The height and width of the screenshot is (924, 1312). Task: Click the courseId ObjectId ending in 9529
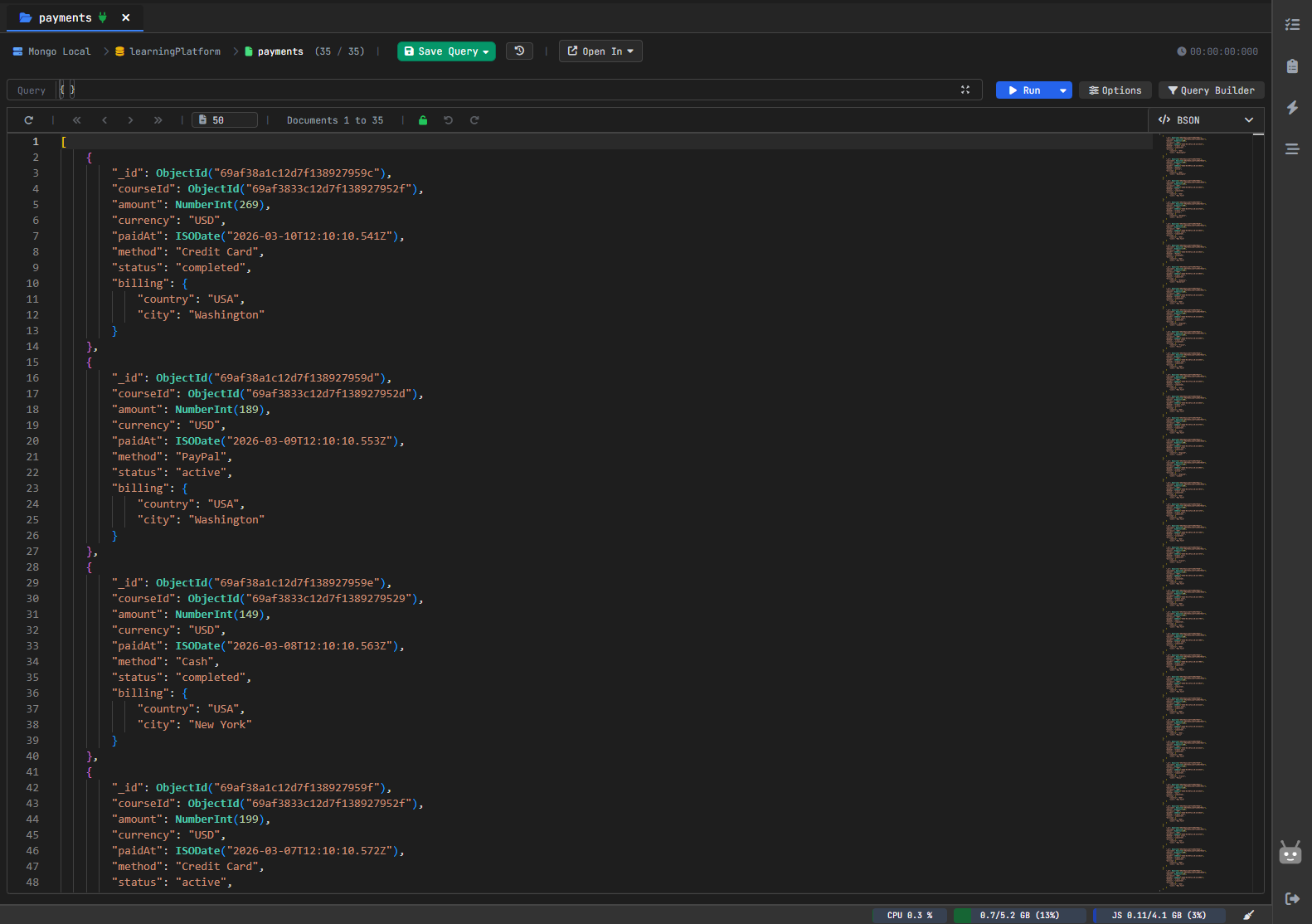(x=304, y=599)
